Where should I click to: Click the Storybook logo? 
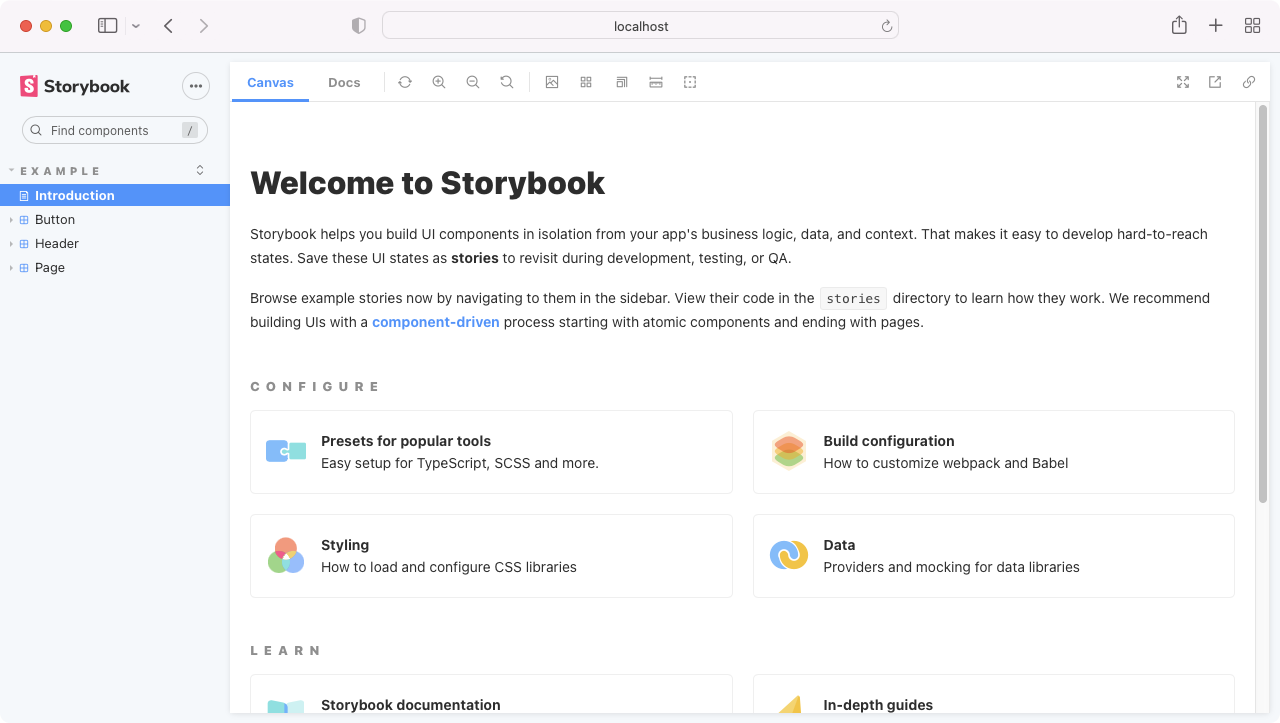(75, 86)
